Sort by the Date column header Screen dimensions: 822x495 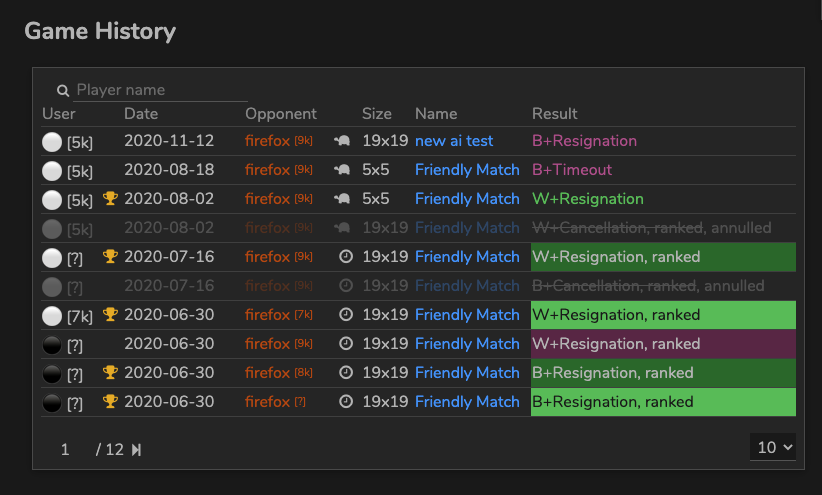click(141, 114)
